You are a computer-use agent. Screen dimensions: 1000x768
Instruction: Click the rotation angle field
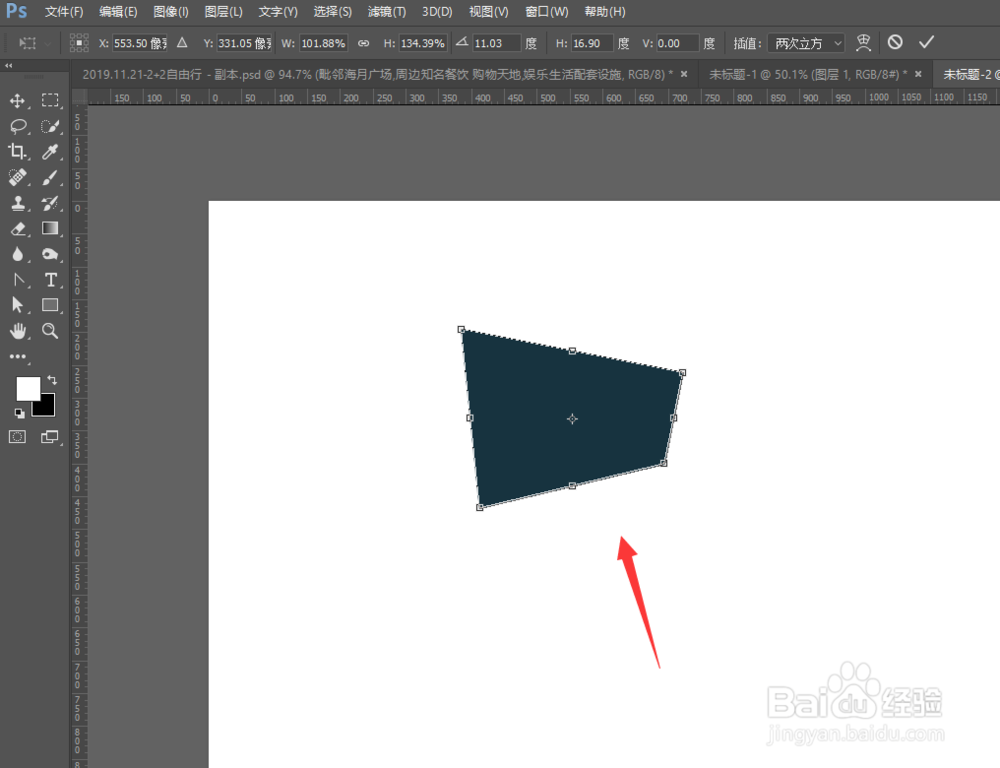pyautogui.click(x=496, y=43)
